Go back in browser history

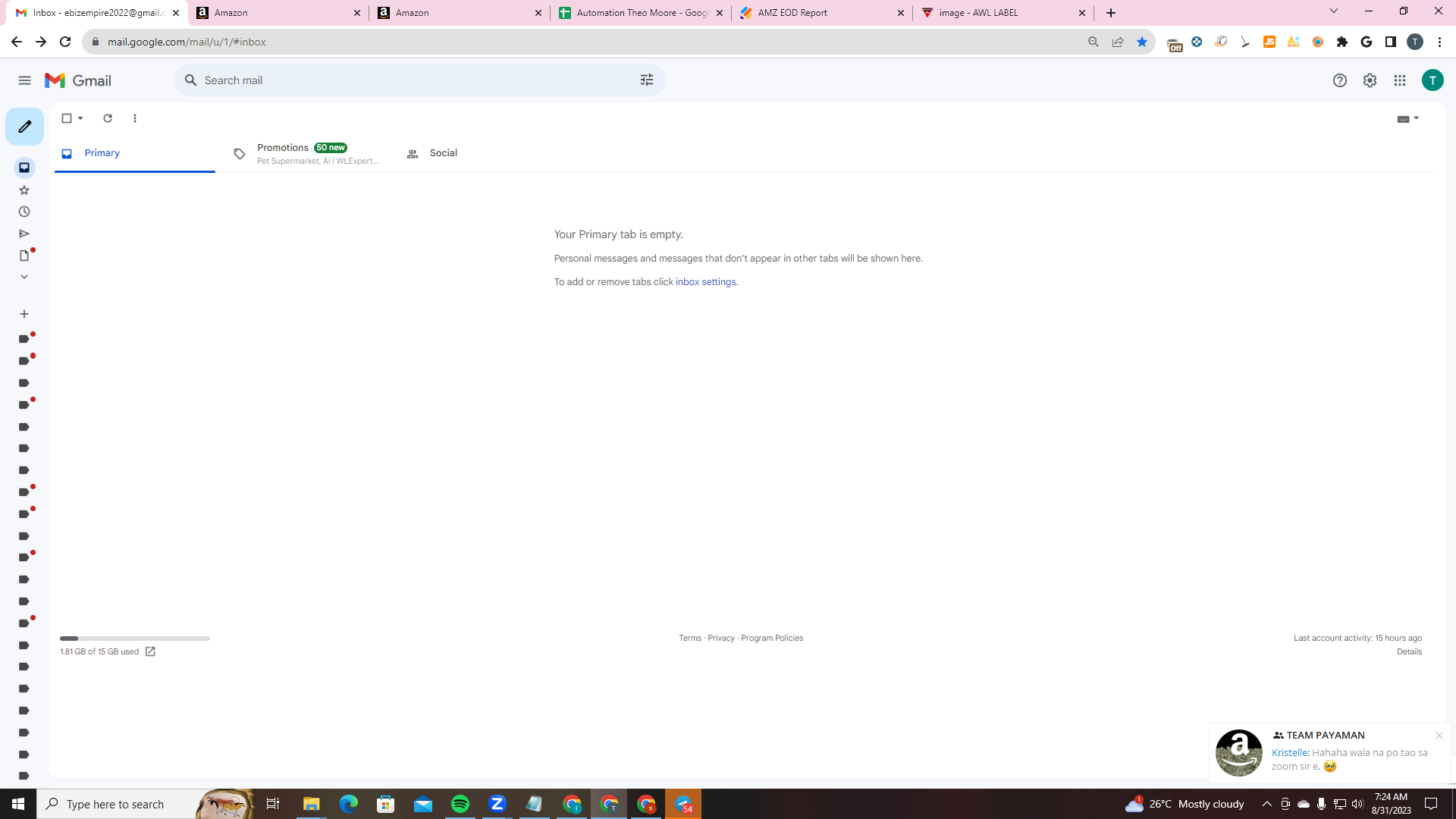[x=16, y=42]
